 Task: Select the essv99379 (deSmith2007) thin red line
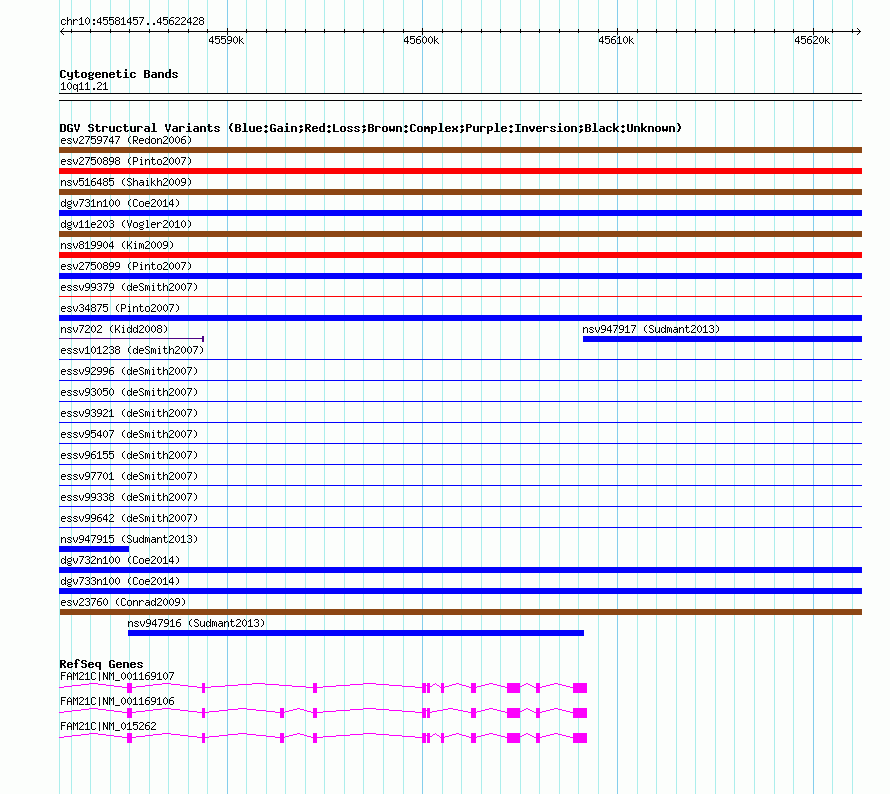tap(460, 296)
